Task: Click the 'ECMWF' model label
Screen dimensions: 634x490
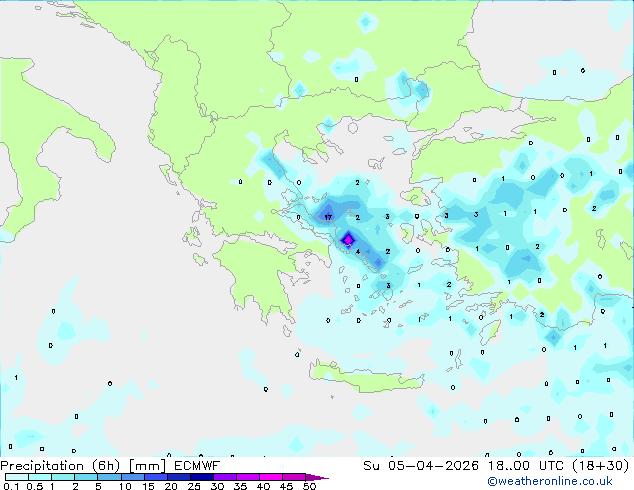Action: [197, 466]
